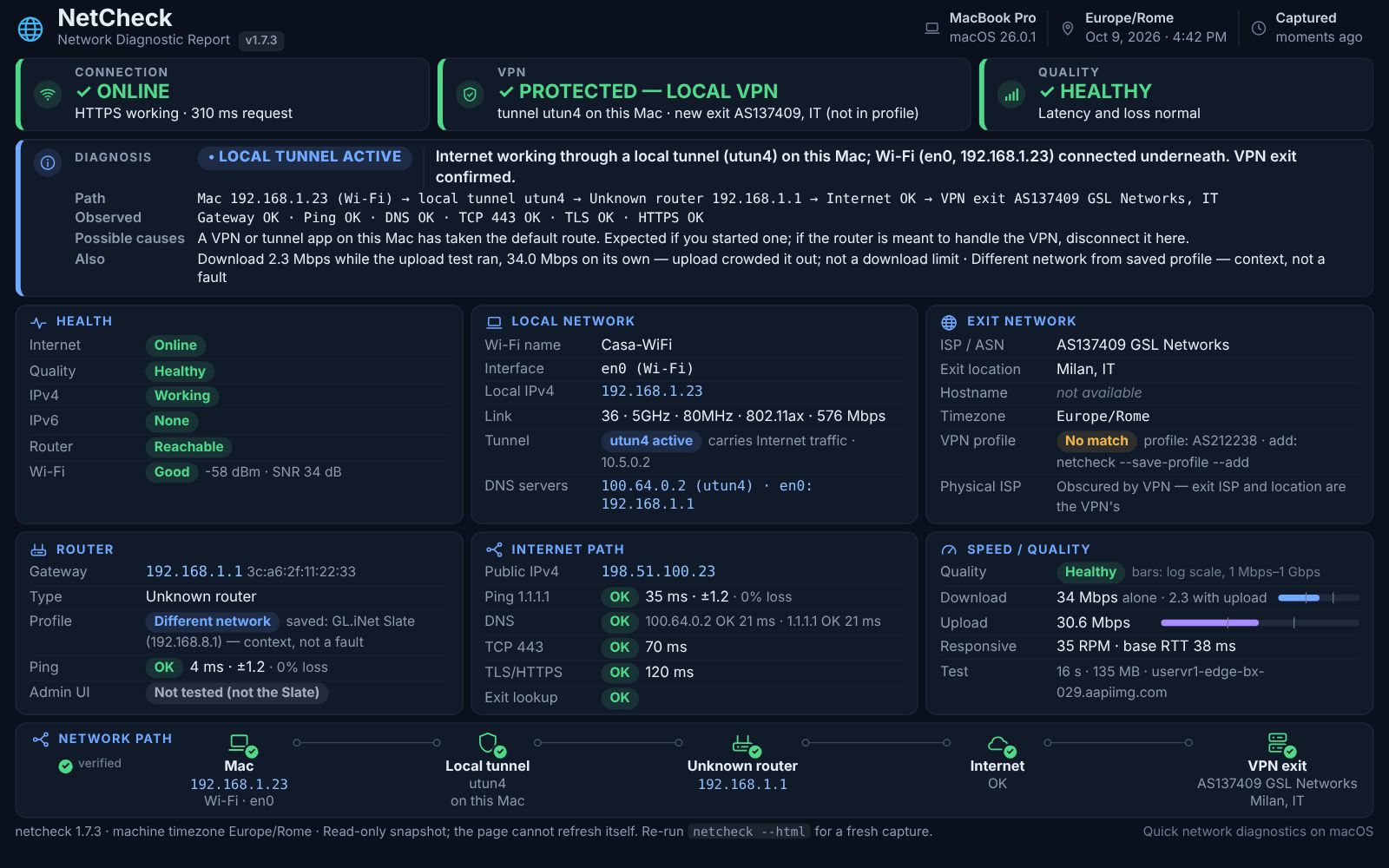Click the verified check icon under Network Path

click(65, 766)
